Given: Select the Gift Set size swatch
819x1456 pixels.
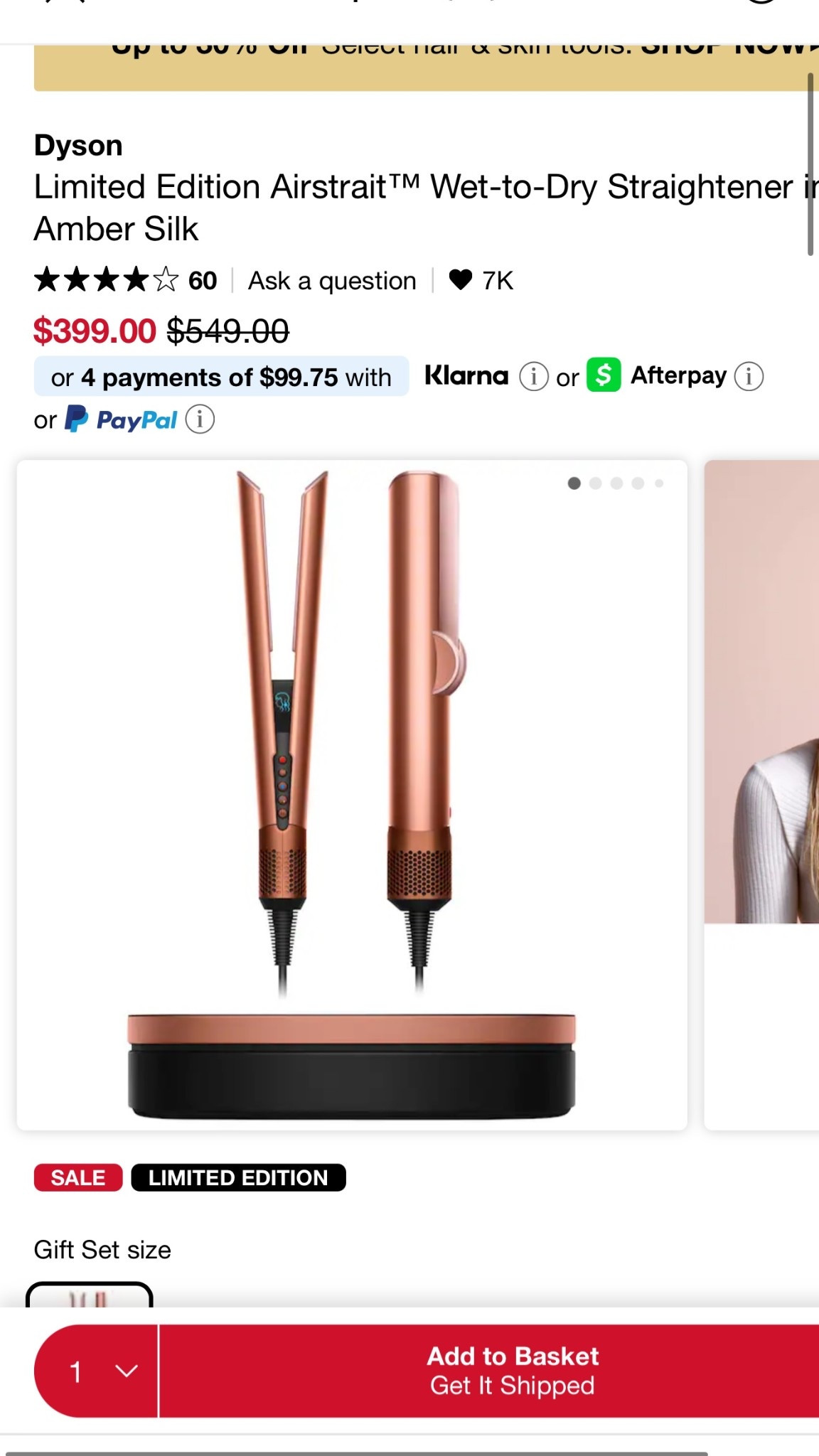Looking at the screenshot, I should click(90, 1295).
